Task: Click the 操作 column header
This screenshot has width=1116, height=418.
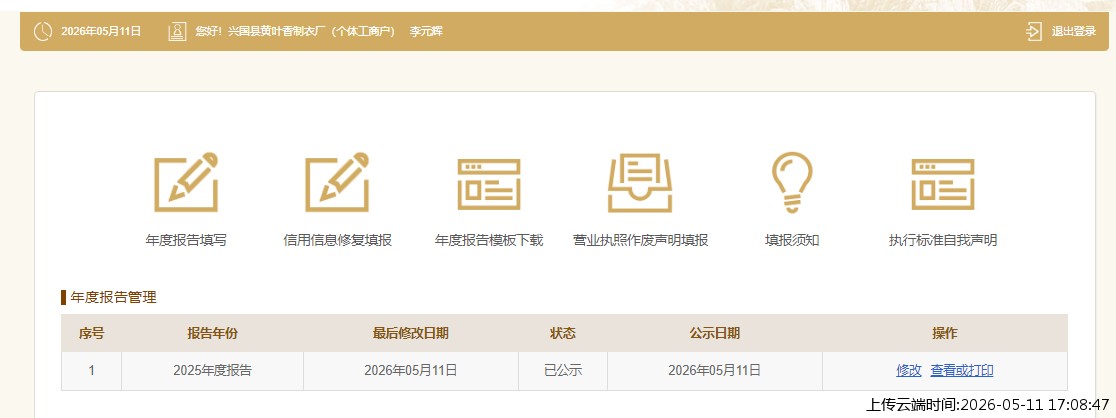Action: pos(944,333)
